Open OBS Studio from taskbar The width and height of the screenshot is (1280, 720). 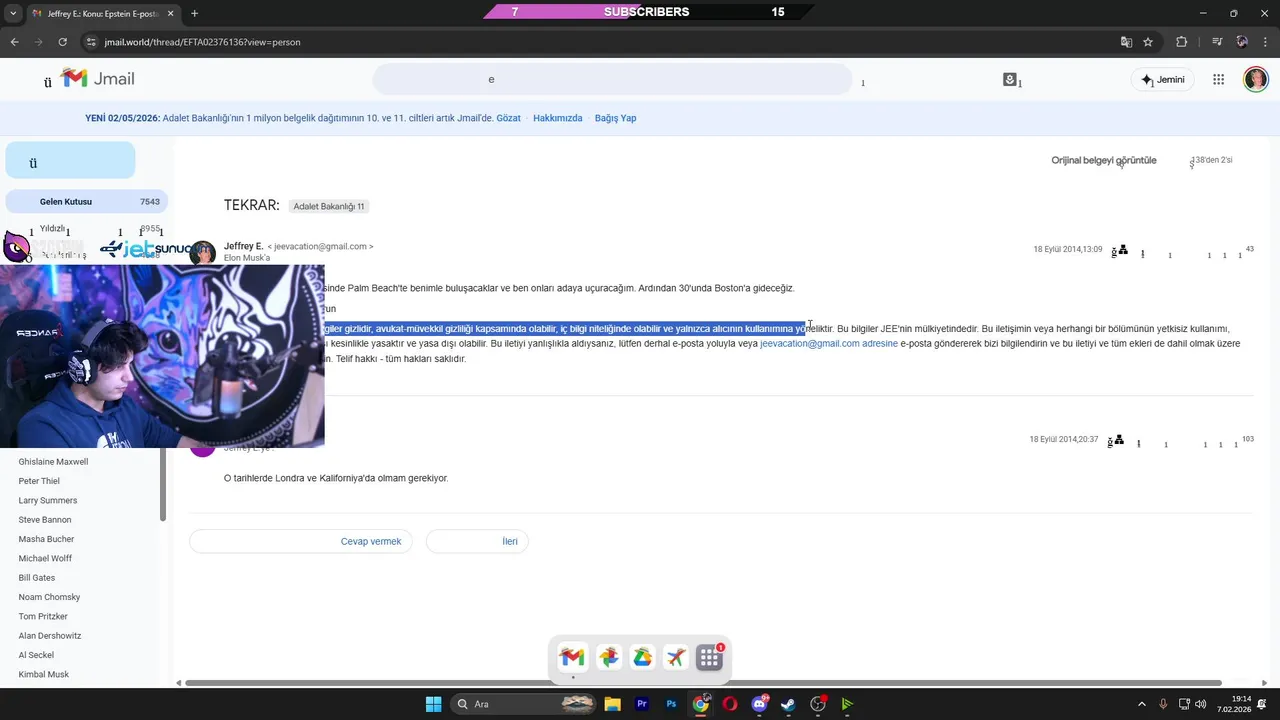(x=818, y=704)
